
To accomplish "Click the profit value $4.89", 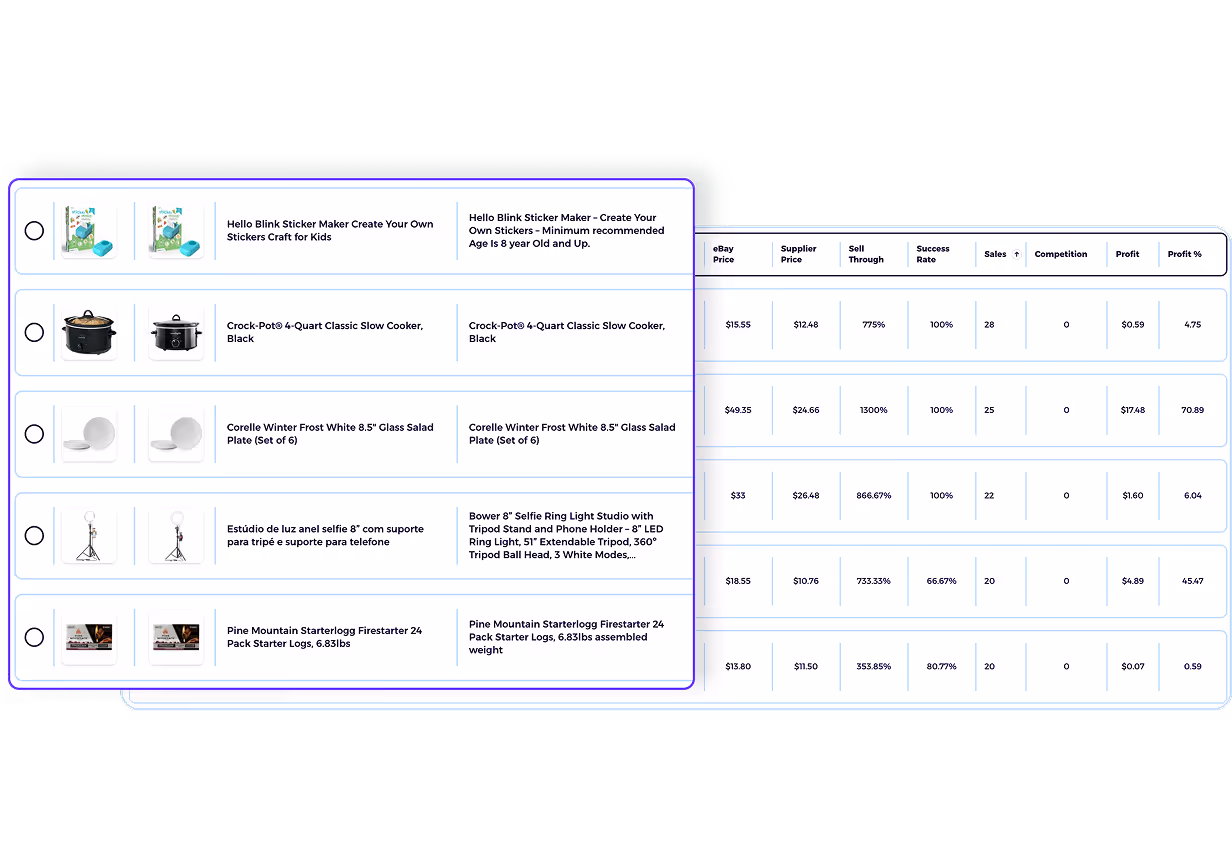I will (1133, 581).
